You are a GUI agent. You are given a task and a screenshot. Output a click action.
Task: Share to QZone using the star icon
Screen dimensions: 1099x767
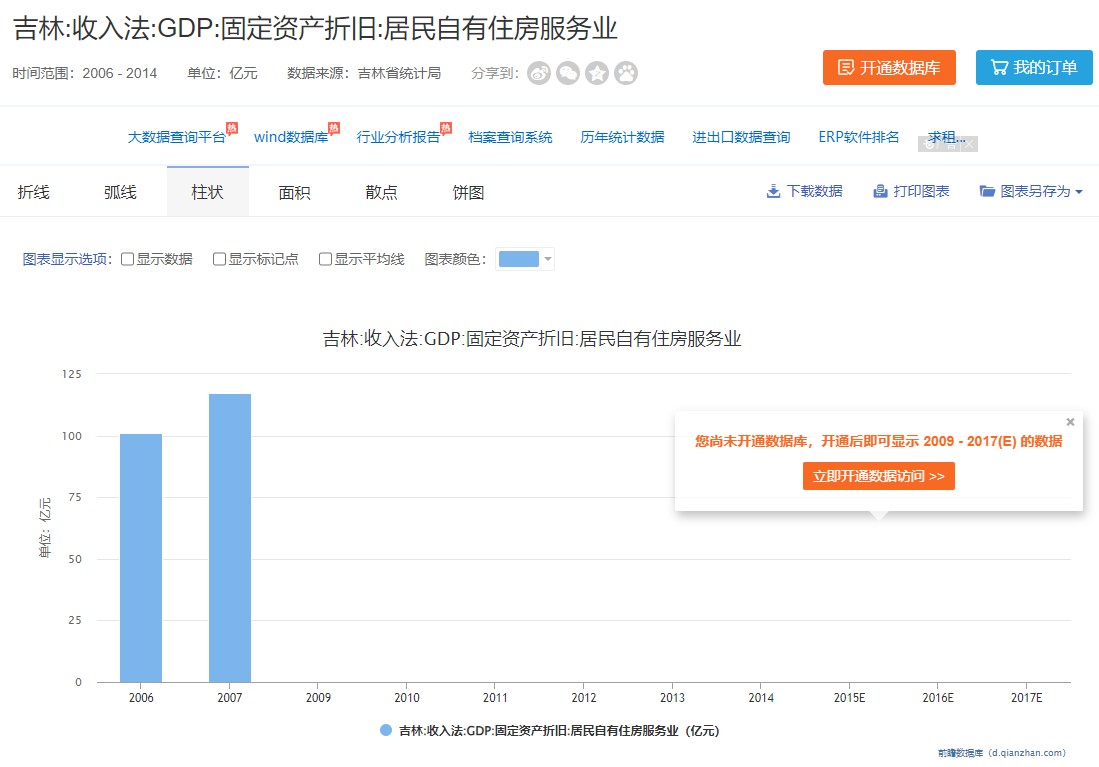(597, 73)
